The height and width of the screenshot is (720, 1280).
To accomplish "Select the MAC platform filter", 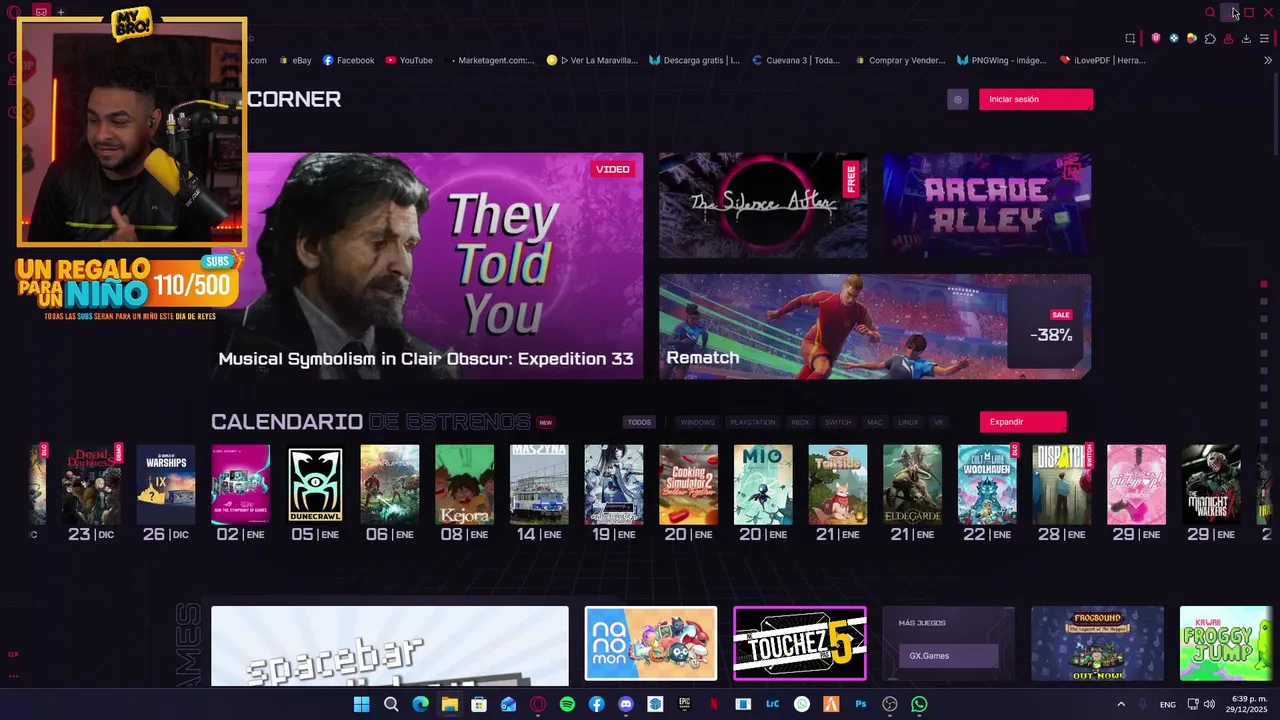I will pos(875,422).
